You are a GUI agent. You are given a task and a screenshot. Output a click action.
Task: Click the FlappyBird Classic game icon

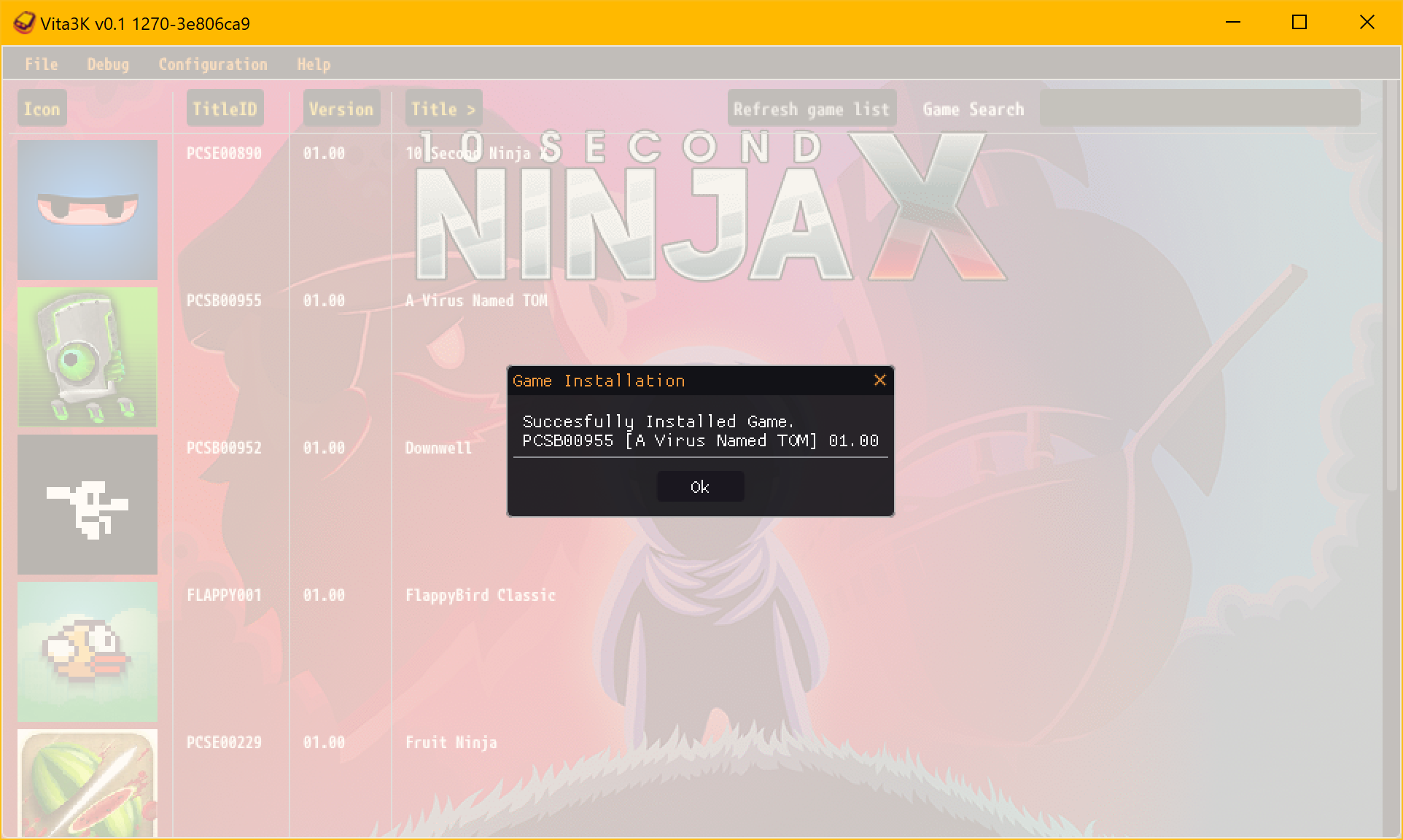tap(87, 651)
